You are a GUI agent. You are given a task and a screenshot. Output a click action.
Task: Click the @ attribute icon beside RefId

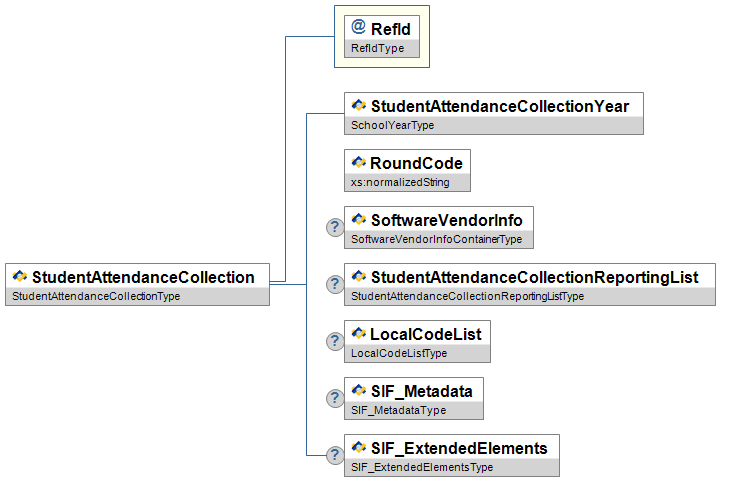(358, 29)
